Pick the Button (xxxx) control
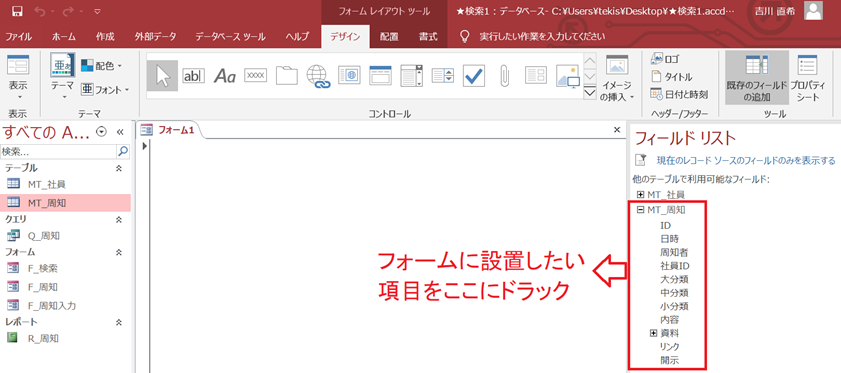 tap(256, 76)
